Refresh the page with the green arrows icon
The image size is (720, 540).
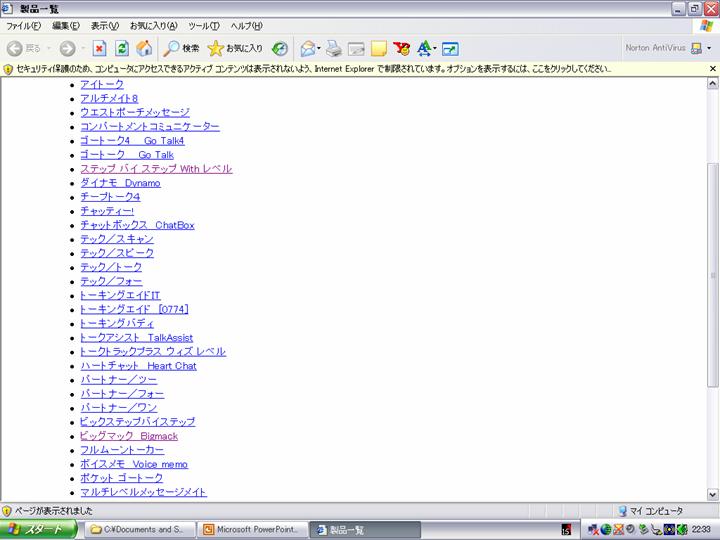coord(122,48)
